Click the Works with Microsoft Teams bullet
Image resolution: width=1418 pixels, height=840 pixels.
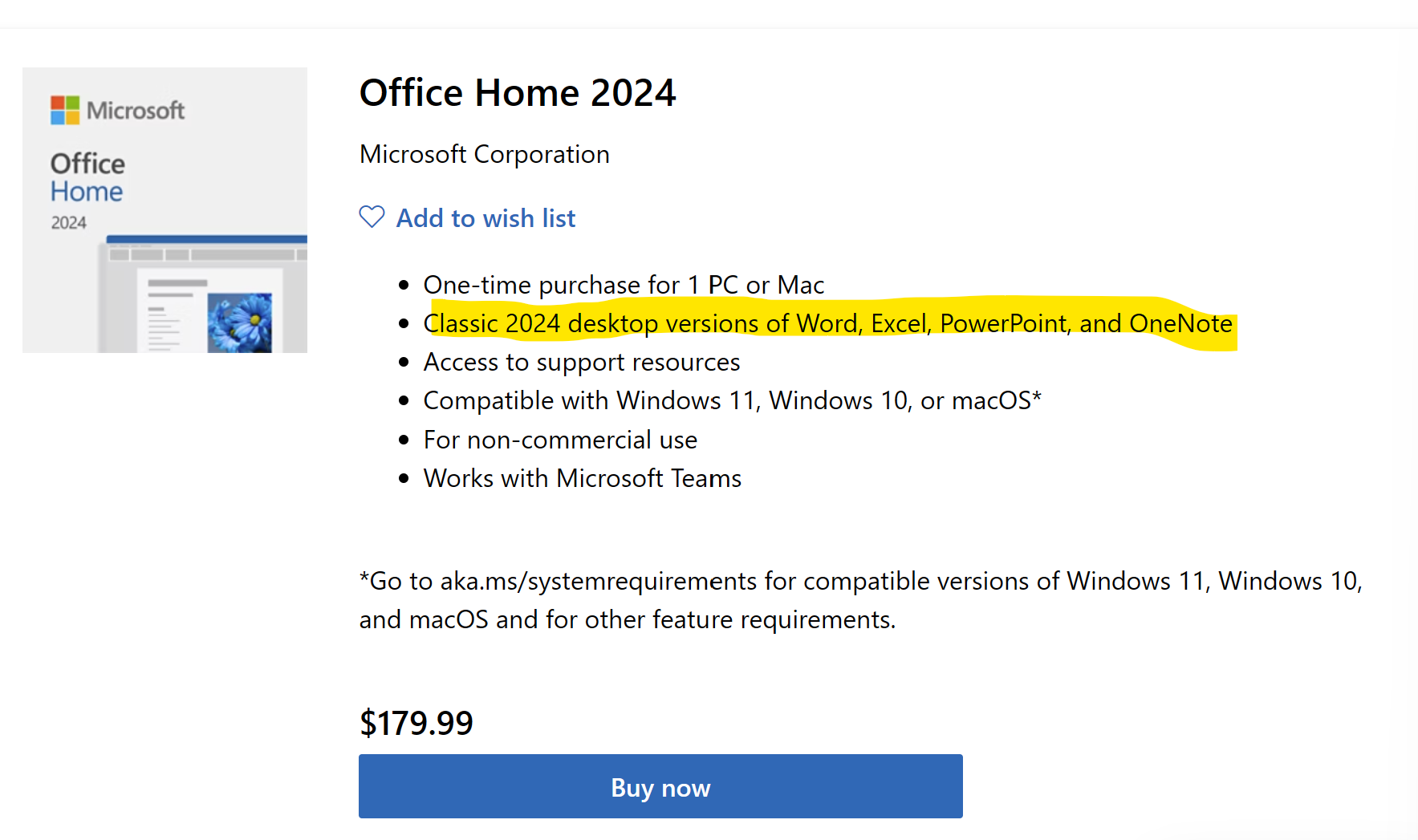[583, 478]
